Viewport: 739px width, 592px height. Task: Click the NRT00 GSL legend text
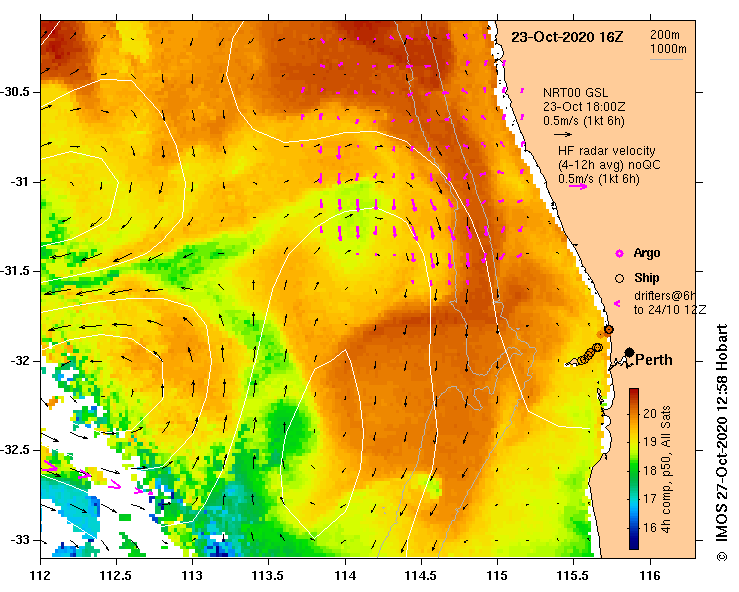575,93
